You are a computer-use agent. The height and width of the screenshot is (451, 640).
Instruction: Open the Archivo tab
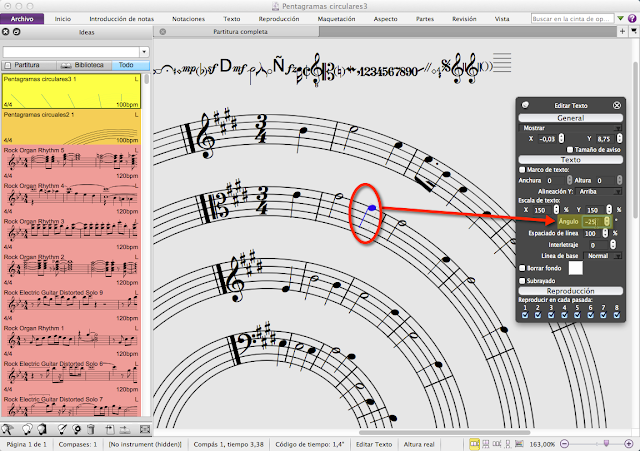point(22,19)
